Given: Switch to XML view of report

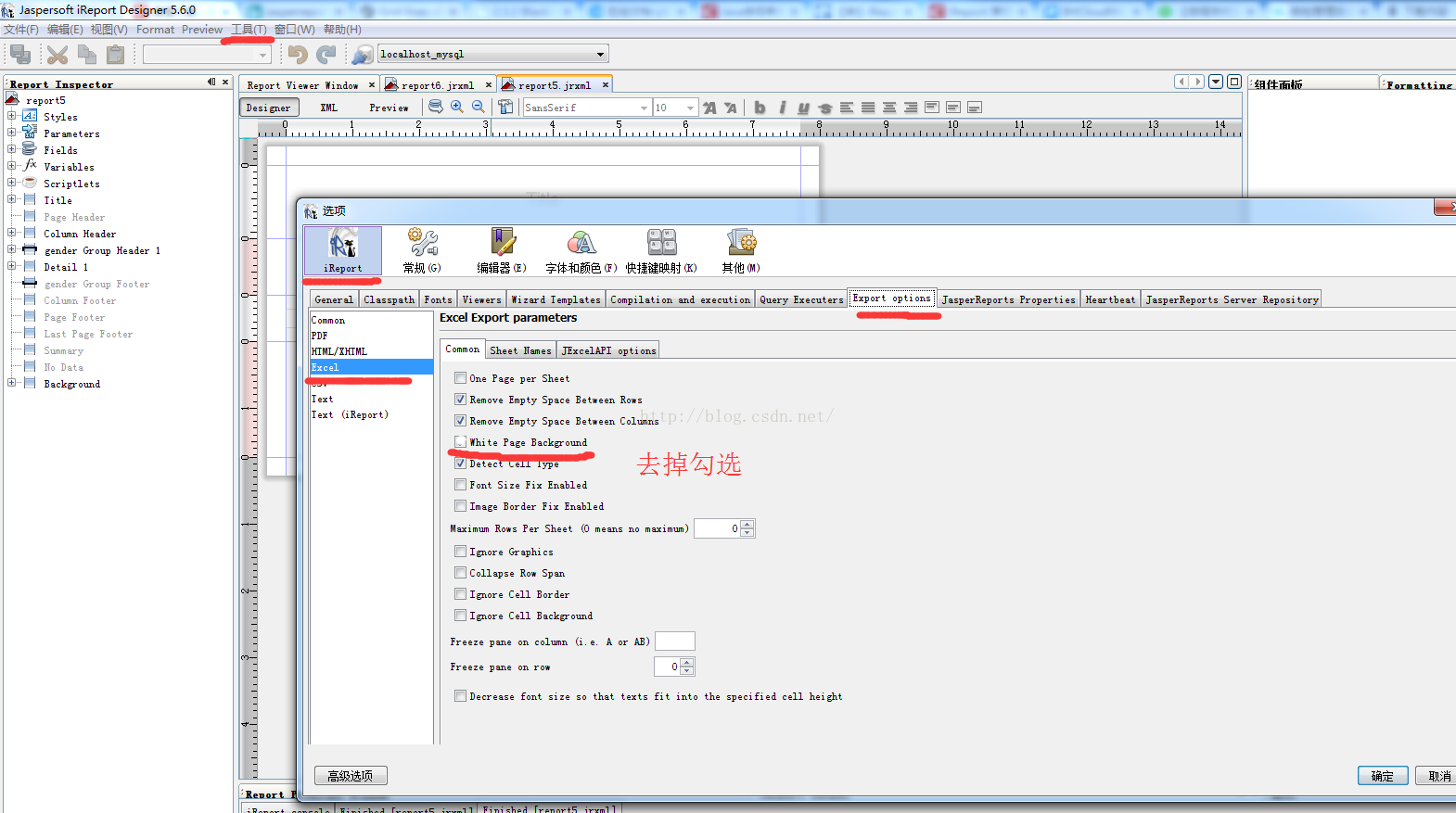Looking at the screenshot, I should (x=329, y=108).
